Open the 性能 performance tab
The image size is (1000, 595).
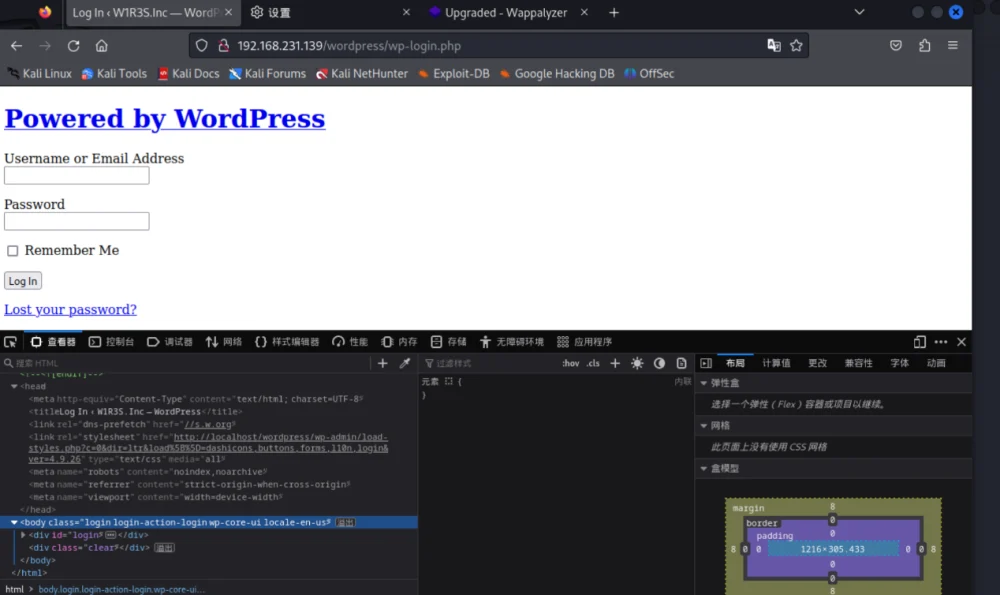(x=350, y=342)
